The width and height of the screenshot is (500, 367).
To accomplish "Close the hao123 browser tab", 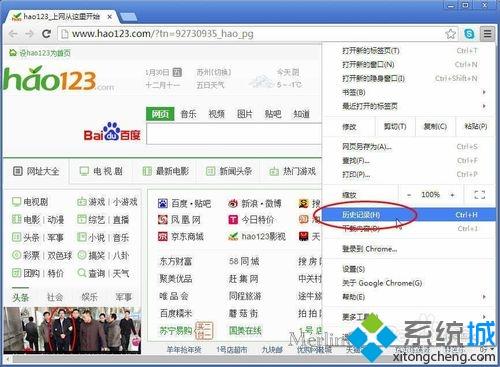I will pyautogui.click(x=109, y=17).
